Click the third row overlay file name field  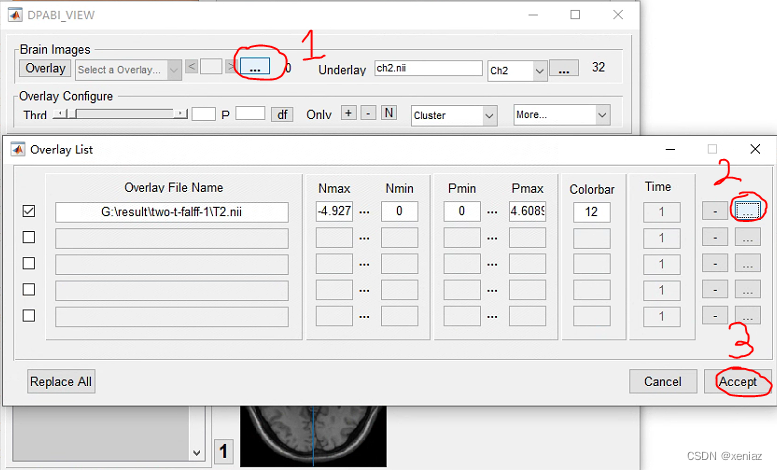click(x=171, y=264)
